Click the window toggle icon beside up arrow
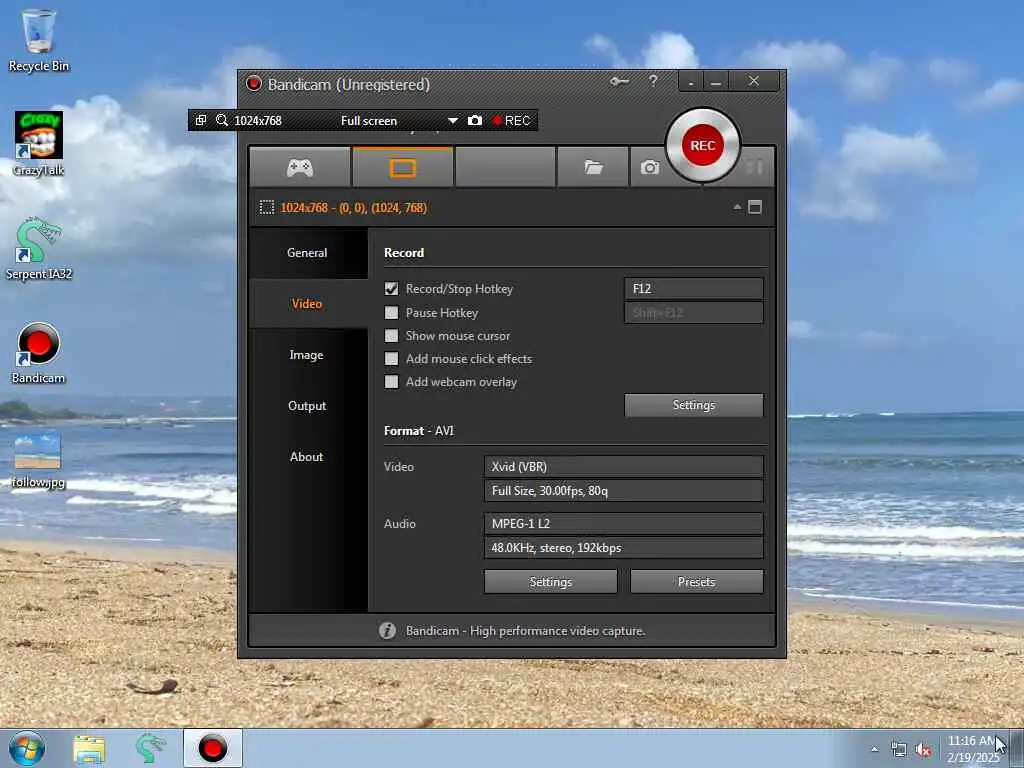The height and width of the screenshot is (768, 1024). 755,207
